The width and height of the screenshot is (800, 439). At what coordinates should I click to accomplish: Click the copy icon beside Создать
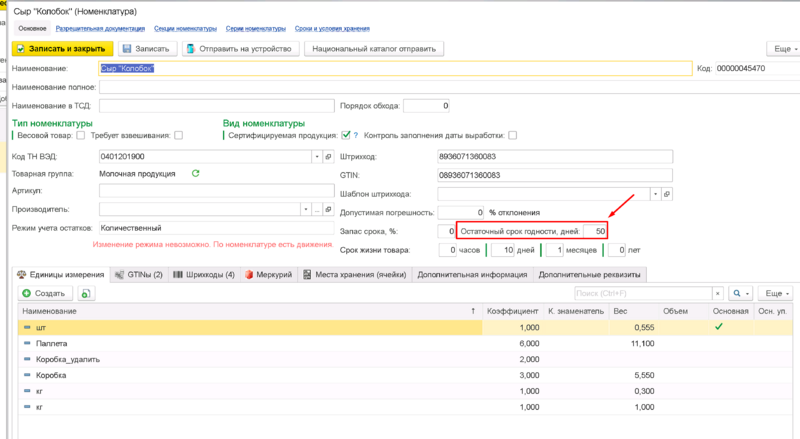click(x=86, y=294)
